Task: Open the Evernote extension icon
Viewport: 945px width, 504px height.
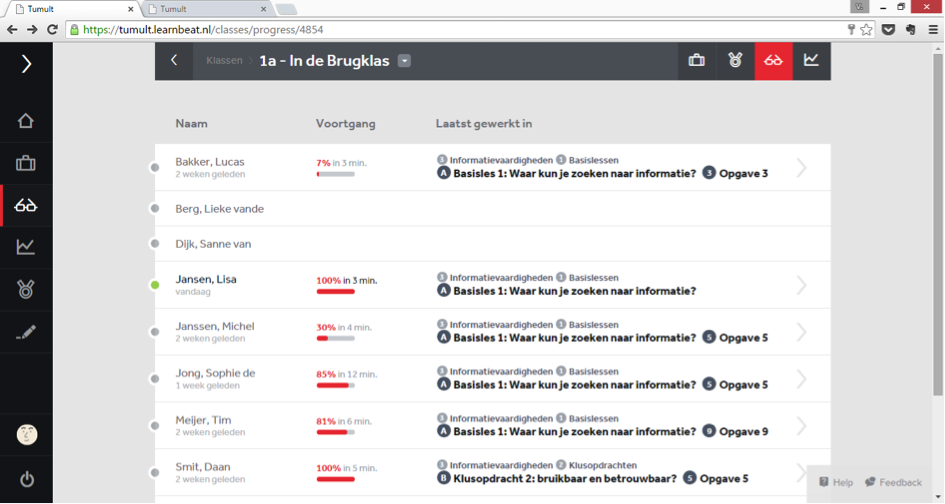Action: tap(911, 30)
